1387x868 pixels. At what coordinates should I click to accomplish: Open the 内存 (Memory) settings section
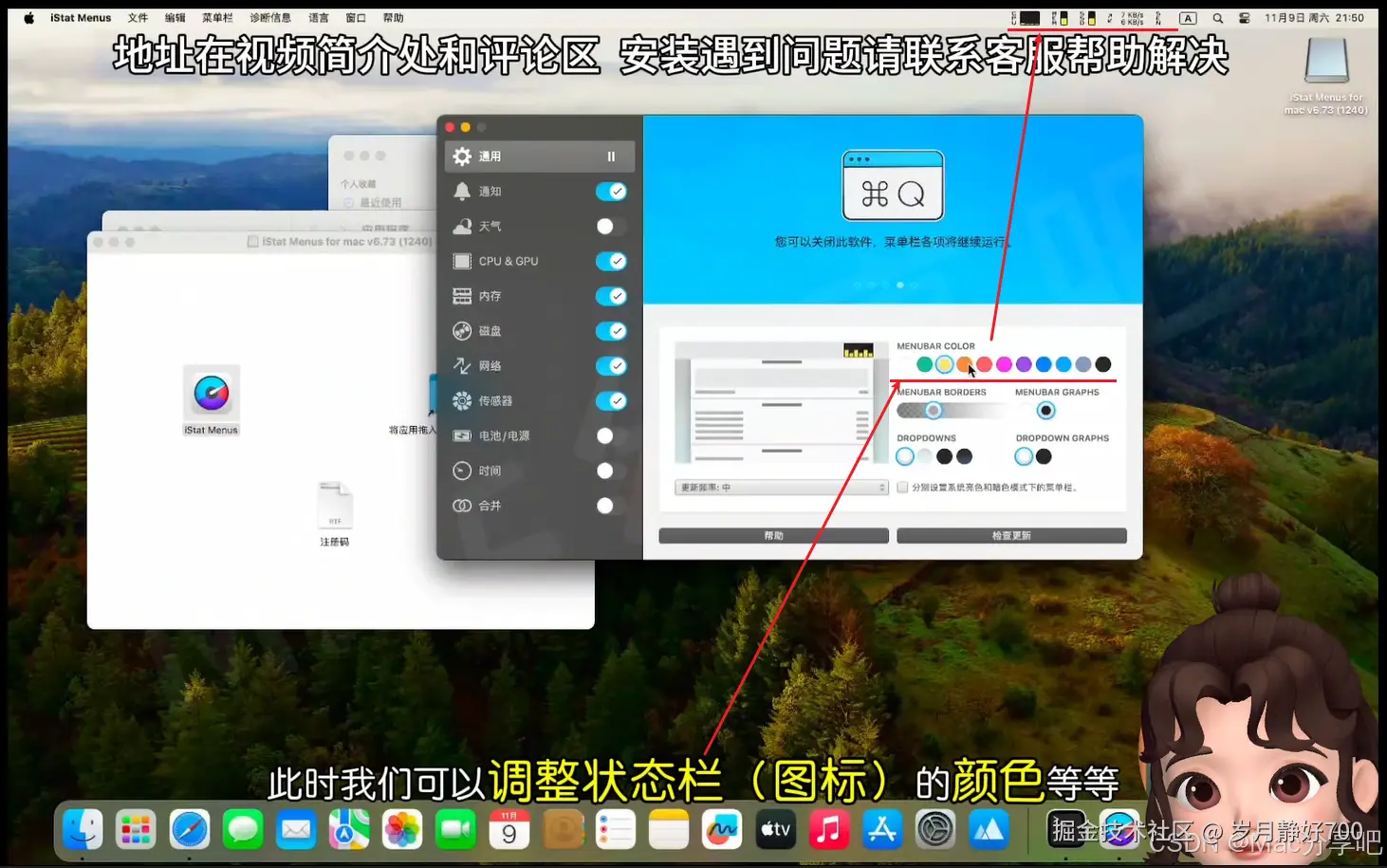(x=489, y=295)
